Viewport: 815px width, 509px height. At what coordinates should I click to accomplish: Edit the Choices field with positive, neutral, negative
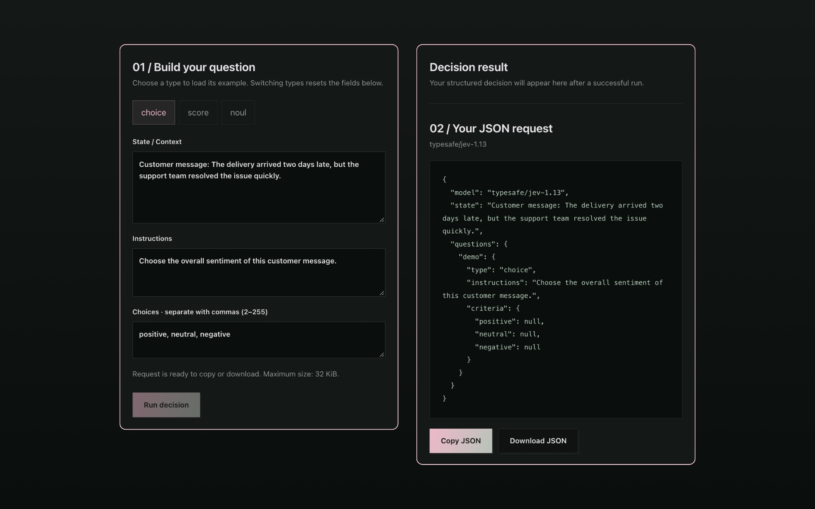click(x=259, y=340)
